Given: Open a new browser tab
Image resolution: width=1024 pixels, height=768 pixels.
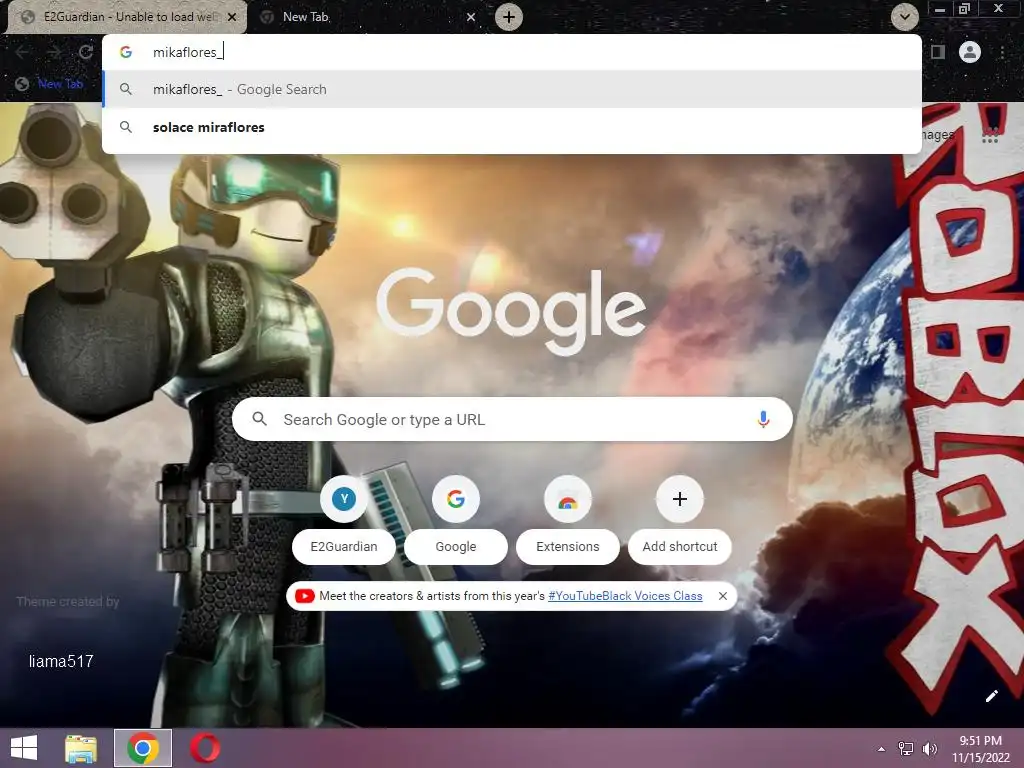Looking at the screenshot, I should pos(509,17).
